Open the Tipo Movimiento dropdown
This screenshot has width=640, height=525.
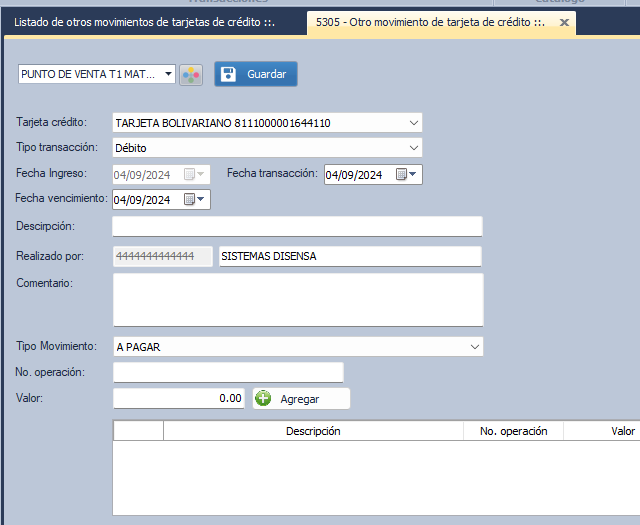(474, 347)
